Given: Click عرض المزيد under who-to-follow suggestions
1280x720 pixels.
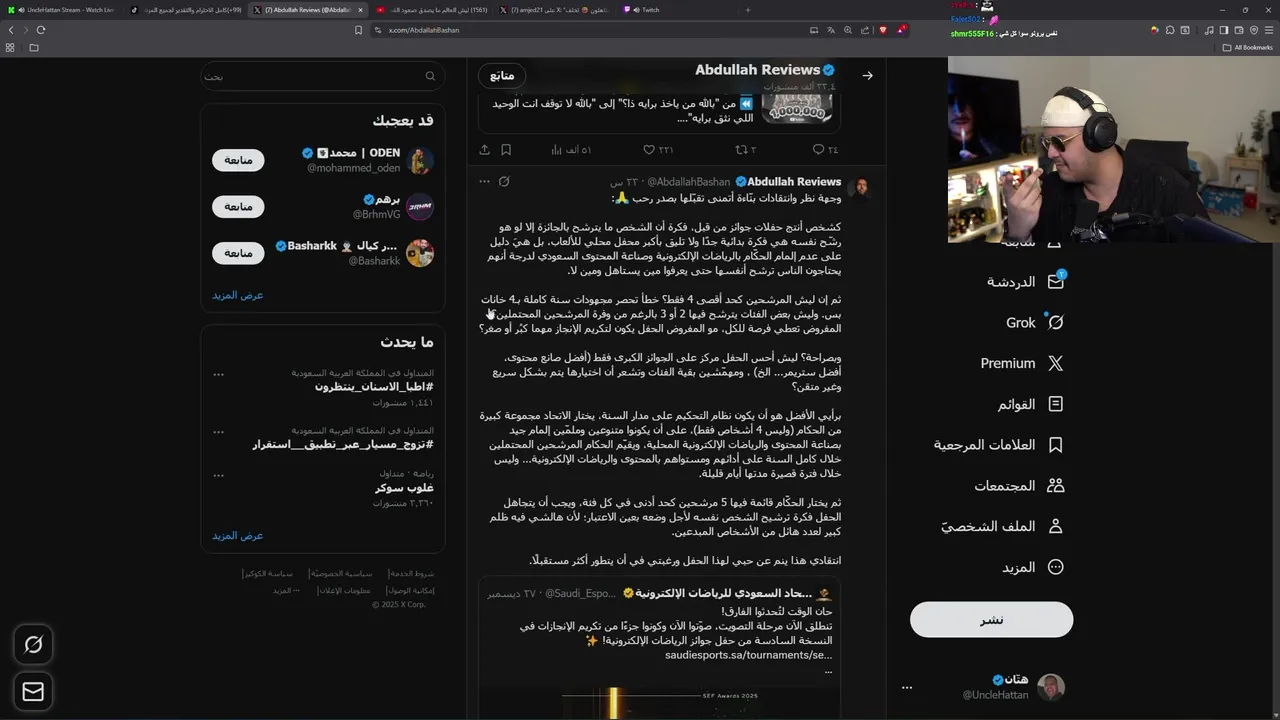Looking at the screenshot, I should click(x=238, y=295).
